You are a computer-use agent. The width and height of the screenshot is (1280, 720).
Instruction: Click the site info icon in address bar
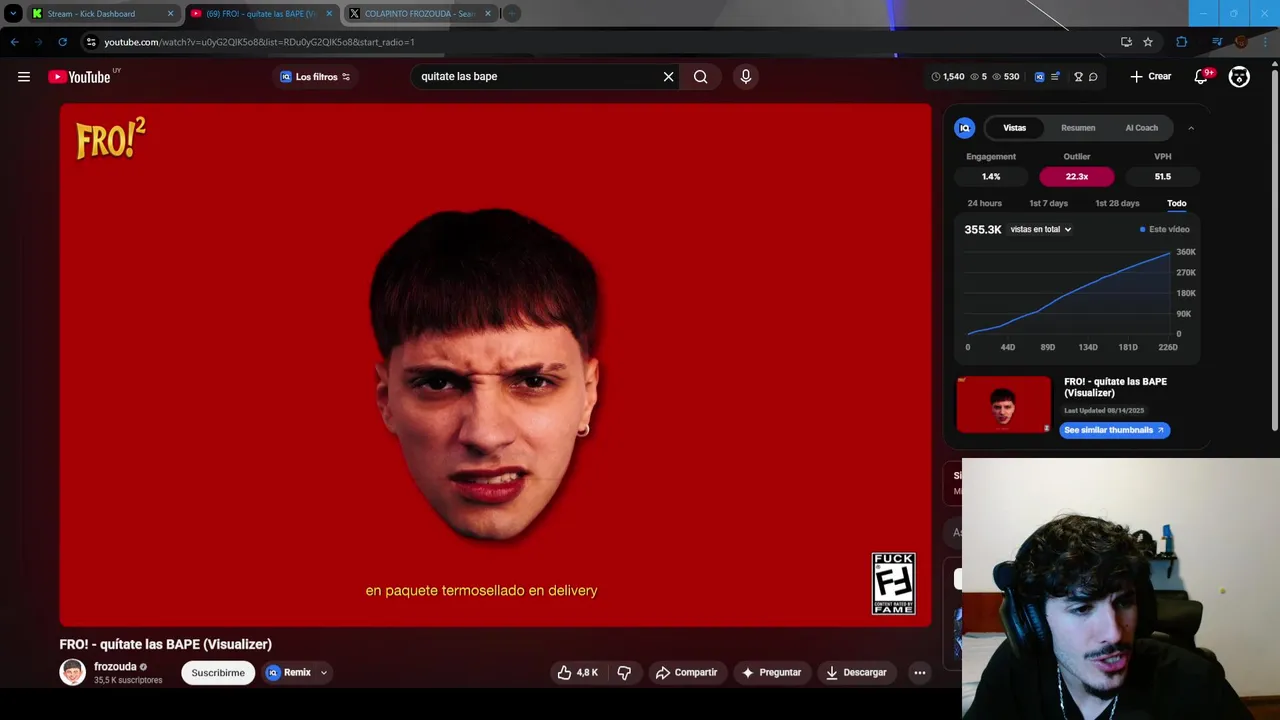pyautogui.click(x=91, y=42)
